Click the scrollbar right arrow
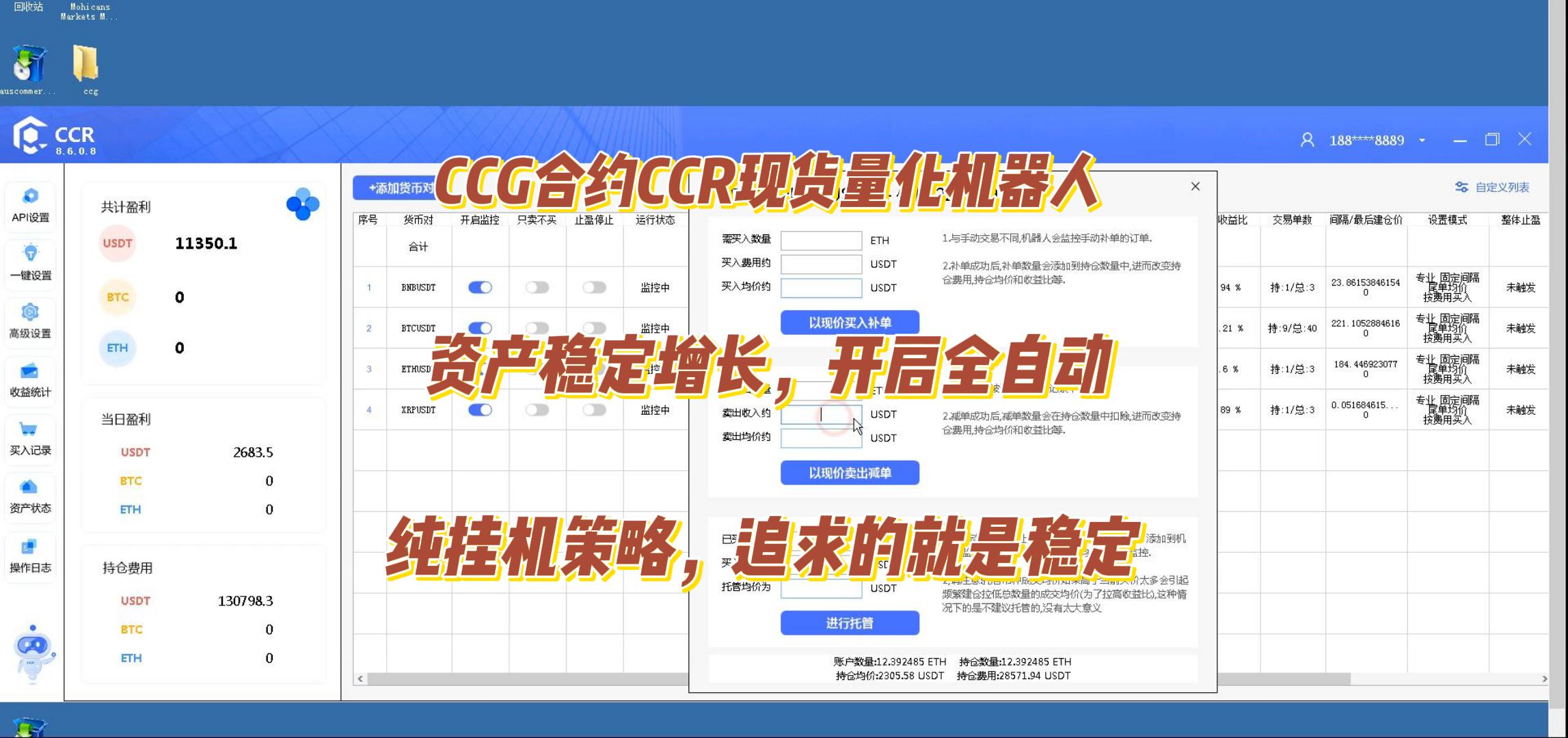 pyautogui.click(x=1544, y=679)
